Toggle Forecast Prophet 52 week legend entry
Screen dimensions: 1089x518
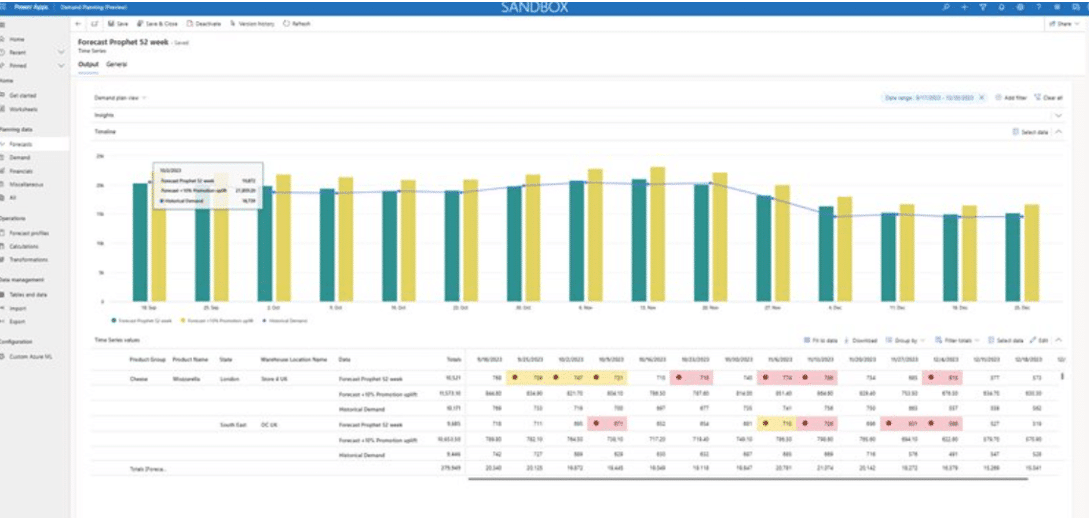[115, 321]
